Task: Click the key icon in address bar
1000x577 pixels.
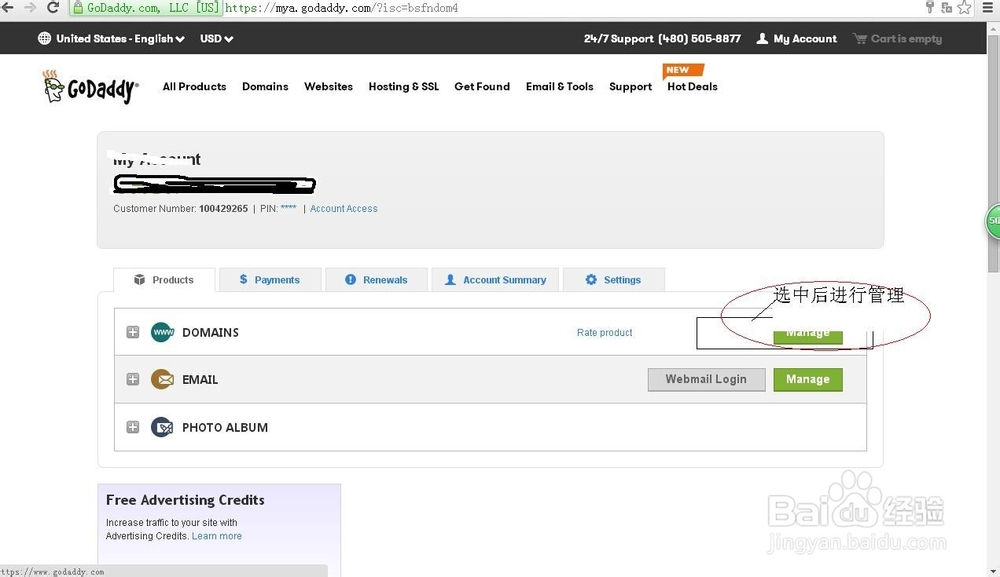Action: (x=930, y=7)
